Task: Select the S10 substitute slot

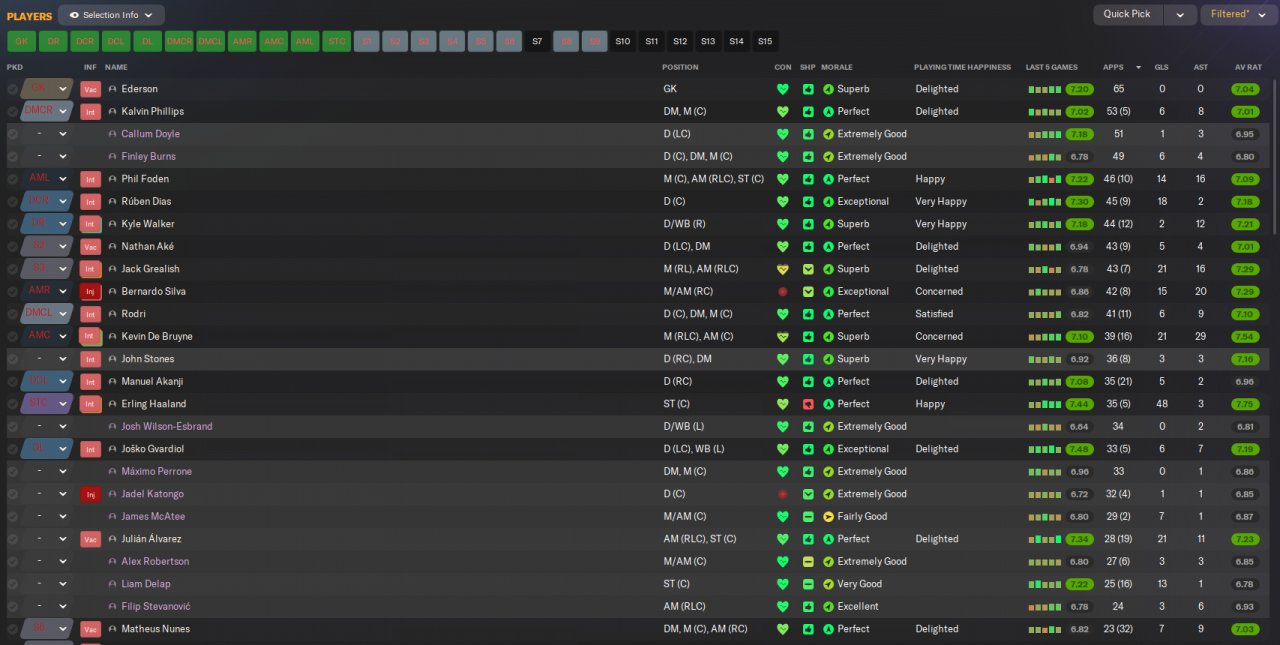Action: [623, 42]
